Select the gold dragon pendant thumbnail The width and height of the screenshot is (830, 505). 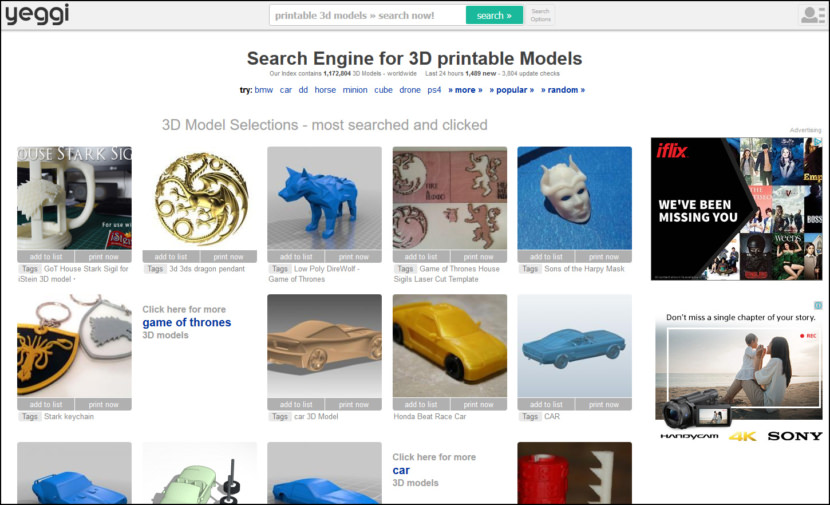pos(199,198)
